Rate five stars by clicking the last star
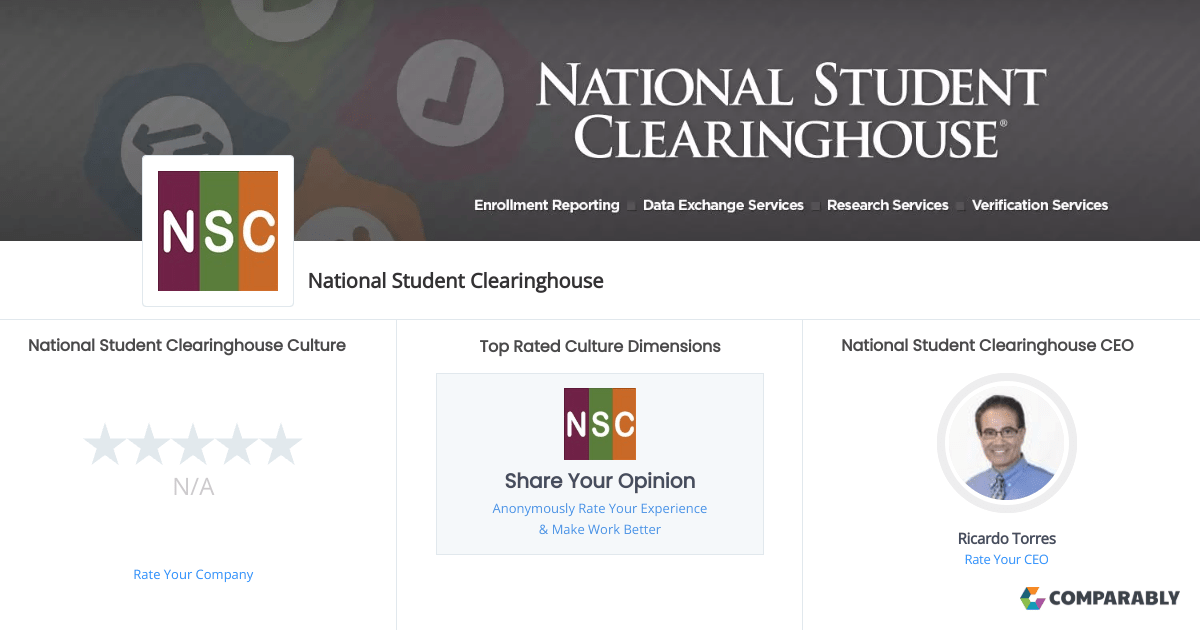 tap(281, 444)
